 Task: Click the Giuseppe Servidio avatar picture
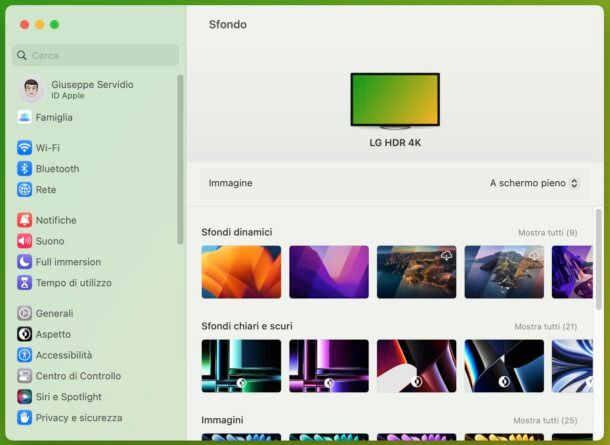click(x=32, y=89)
